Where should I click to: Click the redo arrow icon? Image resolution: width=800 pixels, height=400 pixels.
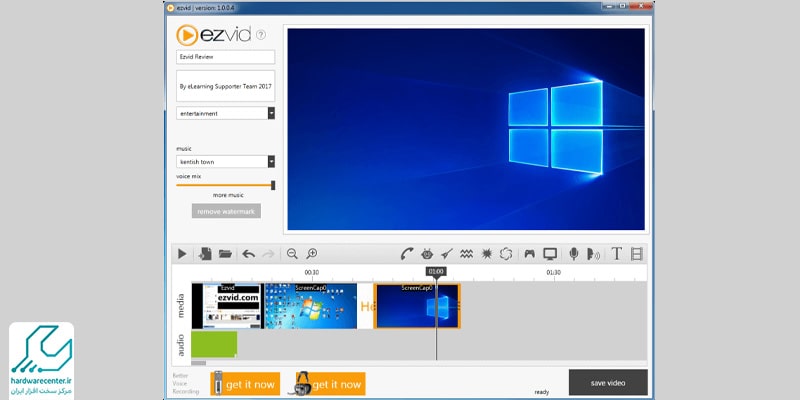pos(268,254)
